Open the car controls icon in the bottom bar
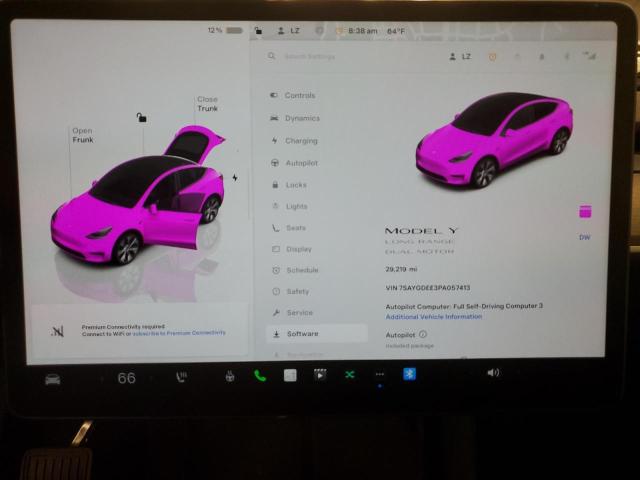Screen dimensions: 640x480 point(53,380)
